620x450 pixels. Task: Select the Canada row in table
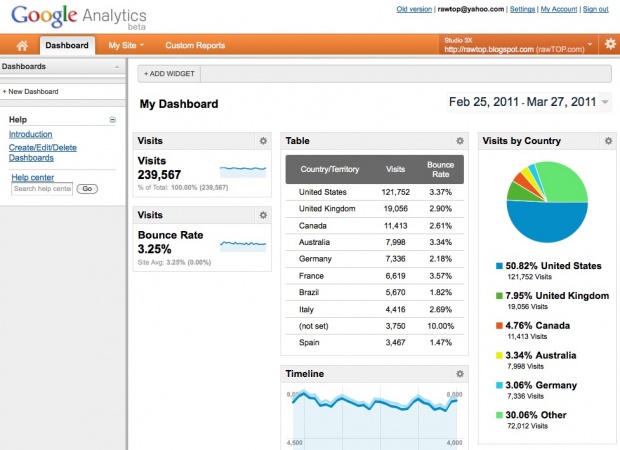click(x=374, y=226)
